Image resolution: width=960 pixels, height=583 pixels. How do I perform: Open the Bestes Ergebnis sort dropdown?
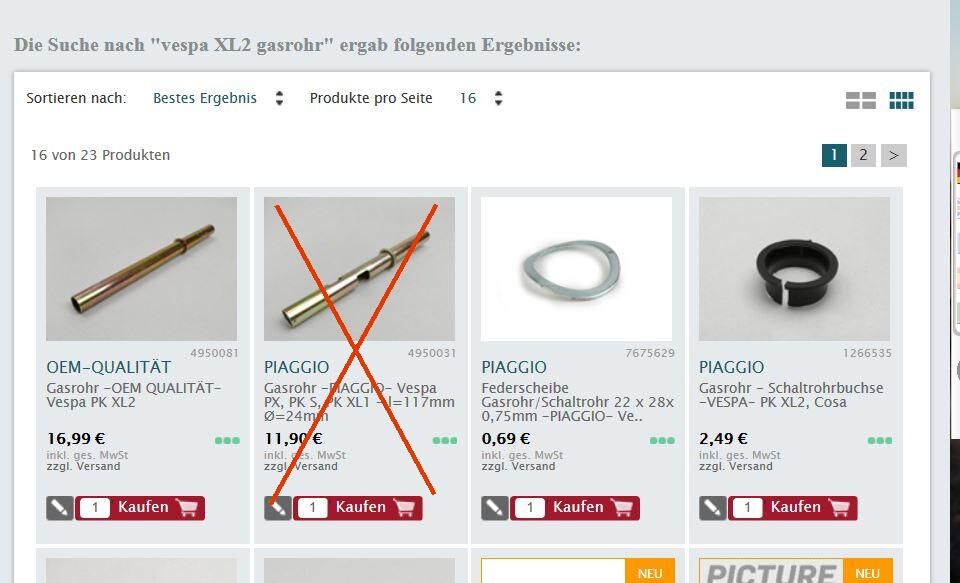[205, 98]
